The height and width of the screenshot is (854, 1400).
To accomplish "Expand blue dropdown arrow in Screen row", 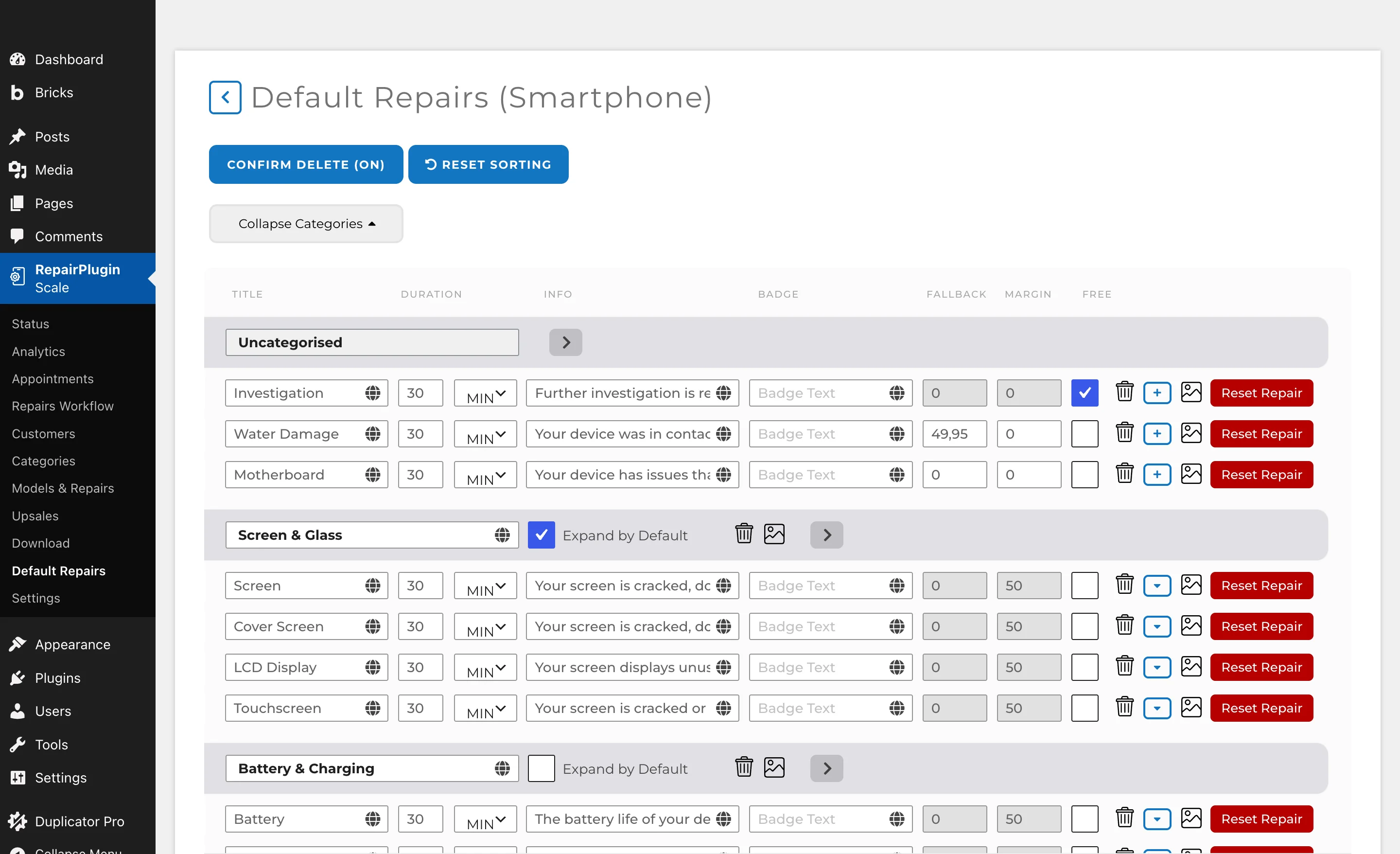I will (x=1157, y=585).
